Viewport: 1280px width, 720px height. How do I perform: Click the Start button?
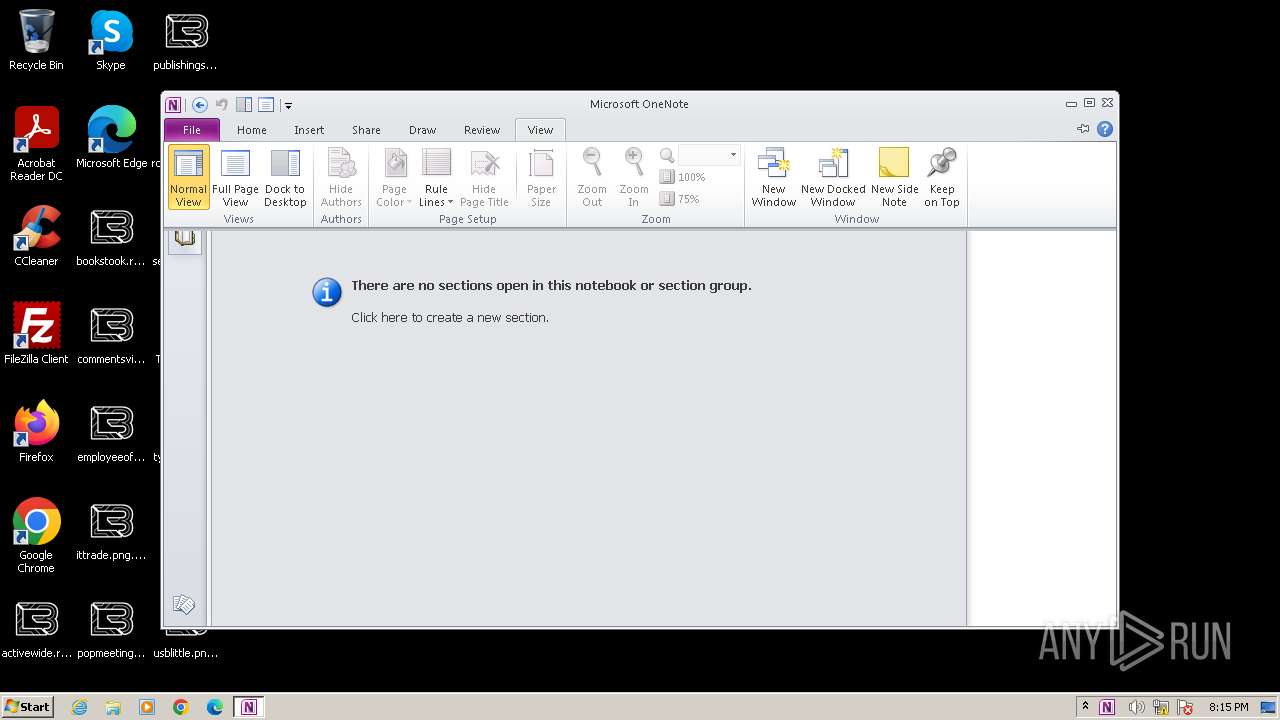[x=28, y=707]
